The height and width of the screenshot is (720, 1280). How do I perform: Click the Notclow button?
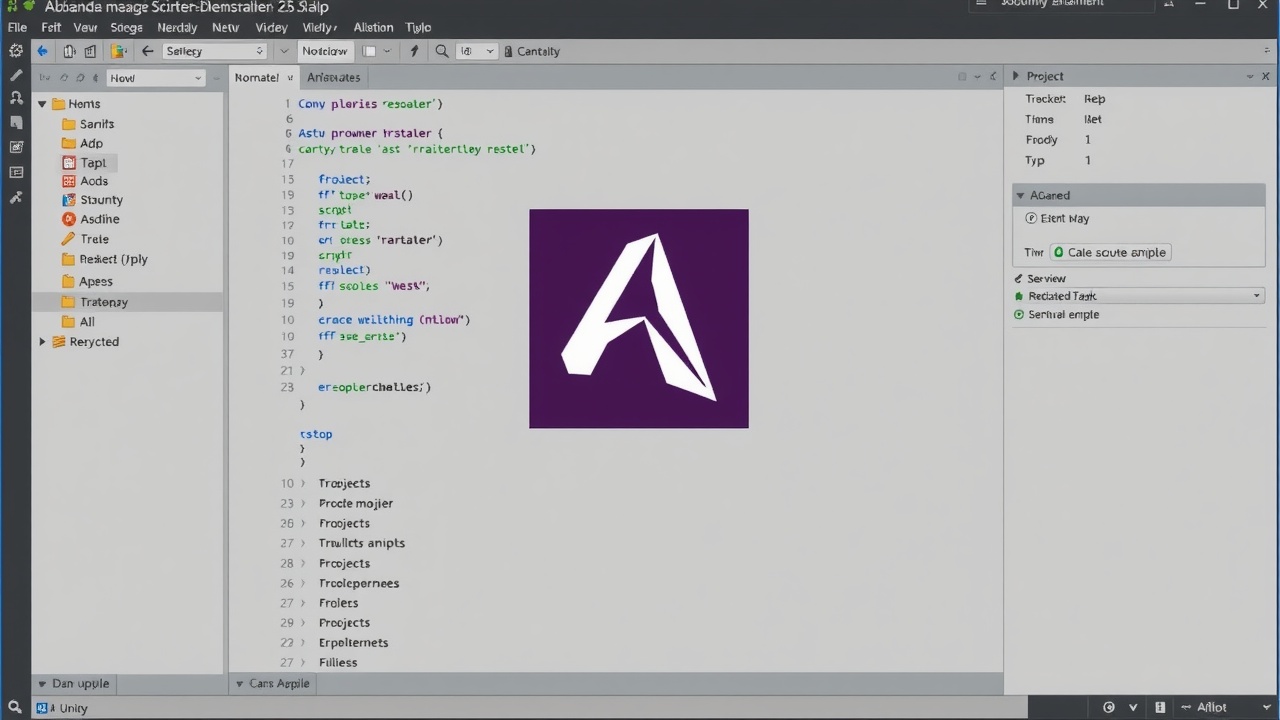coord(325,51)
